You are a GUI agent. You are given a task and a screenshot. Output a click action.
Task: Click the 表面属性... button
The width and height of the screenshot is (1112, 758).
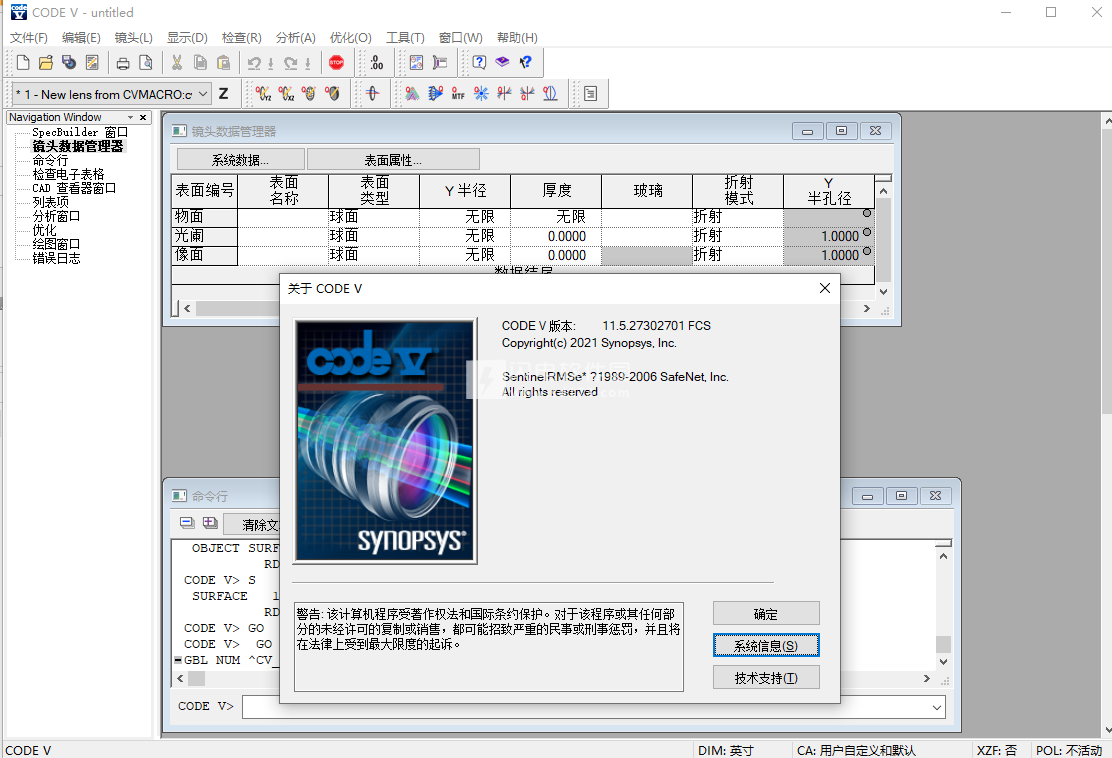click(x=393, y=160)
